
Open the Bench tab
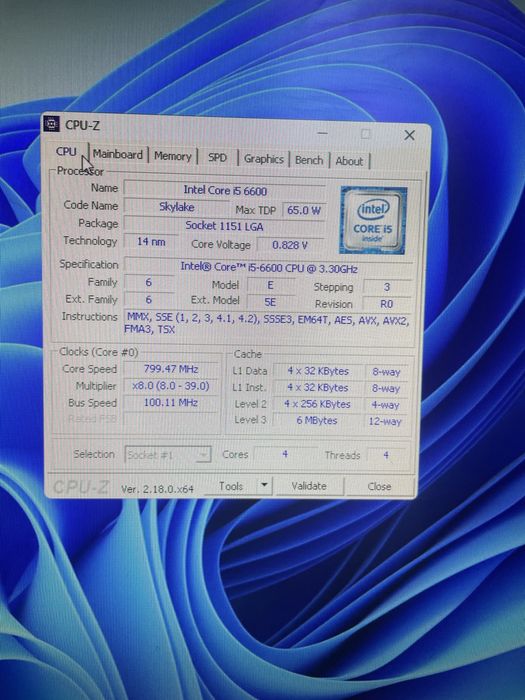point(309,160)
